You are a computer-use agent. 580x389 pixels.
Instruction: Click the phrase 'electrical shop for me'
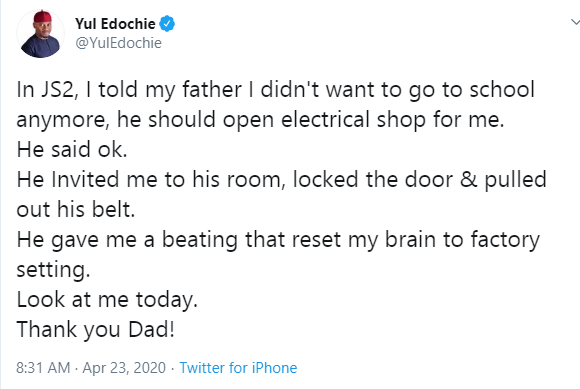point(392,120)
